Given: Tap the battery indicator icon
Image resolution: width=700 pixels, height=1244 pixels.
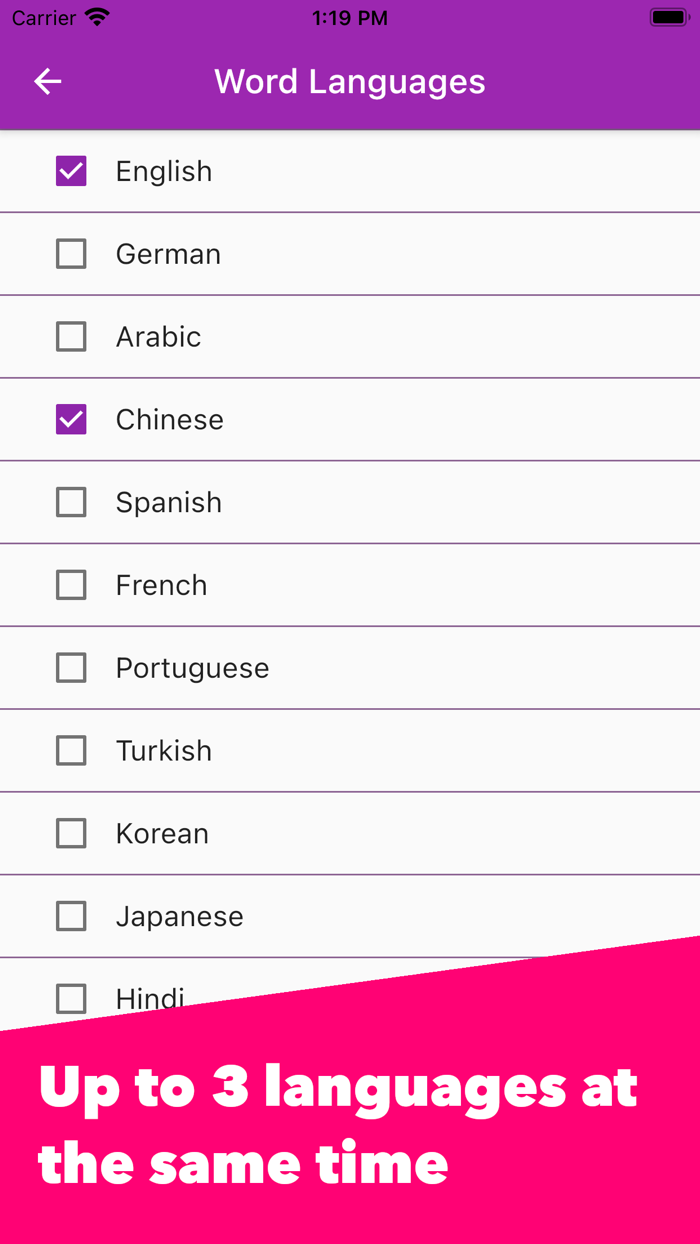Looking at the screenshot, I should [668, 18].
